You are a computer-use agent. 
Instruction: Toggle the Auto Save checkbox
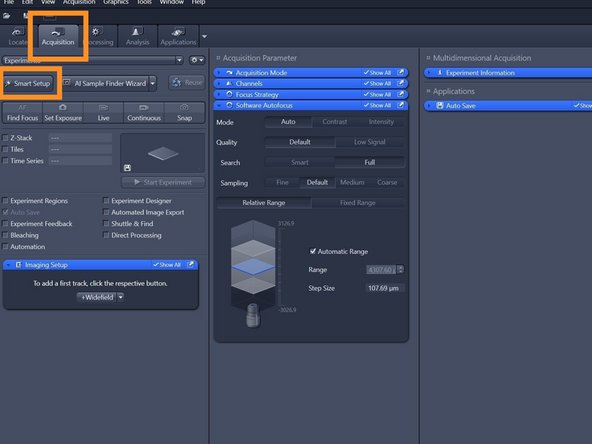click(5, 212)
